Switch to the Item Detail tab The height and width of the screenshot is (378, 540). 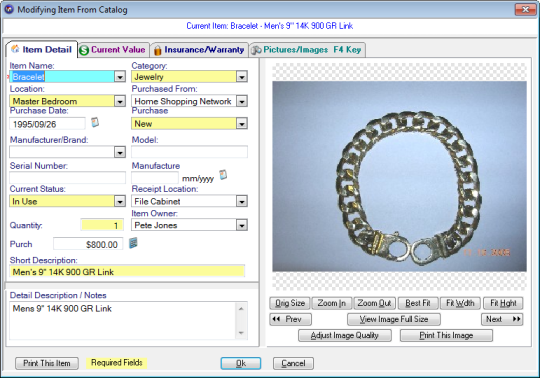tap(42, 50)
